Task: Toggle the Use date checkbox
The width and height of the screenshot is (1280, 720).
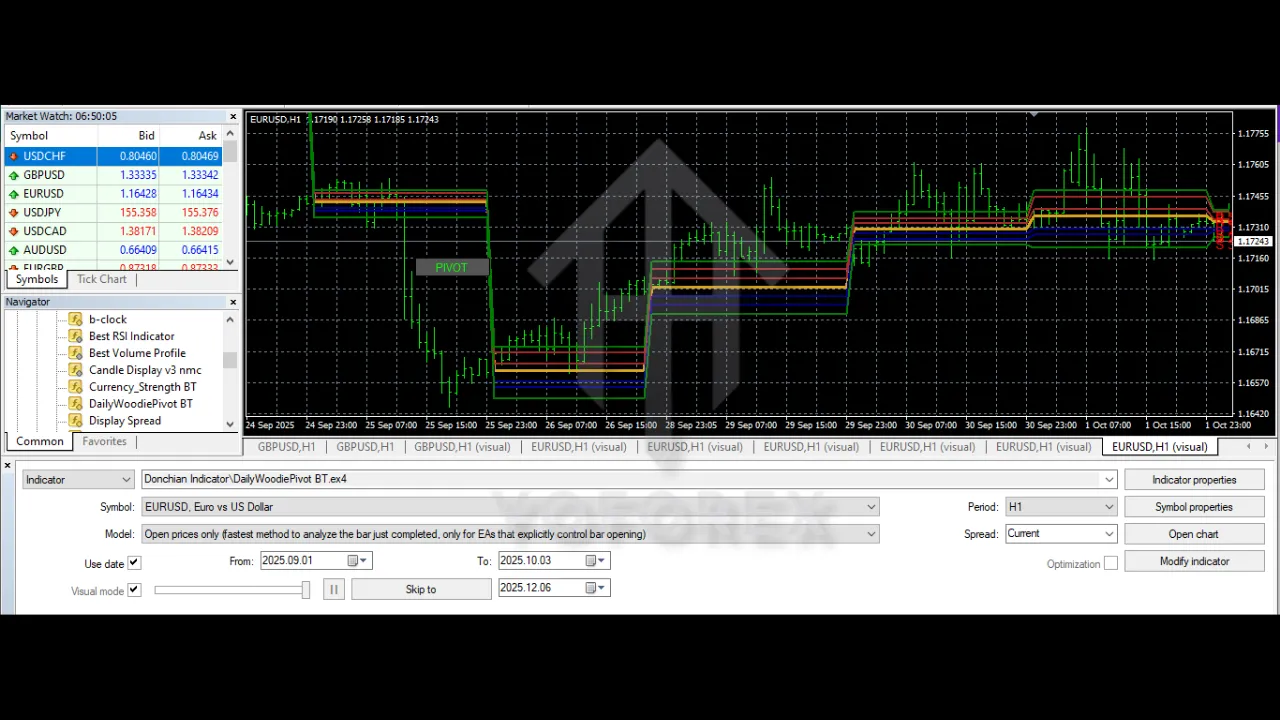Action: point(134,563)
